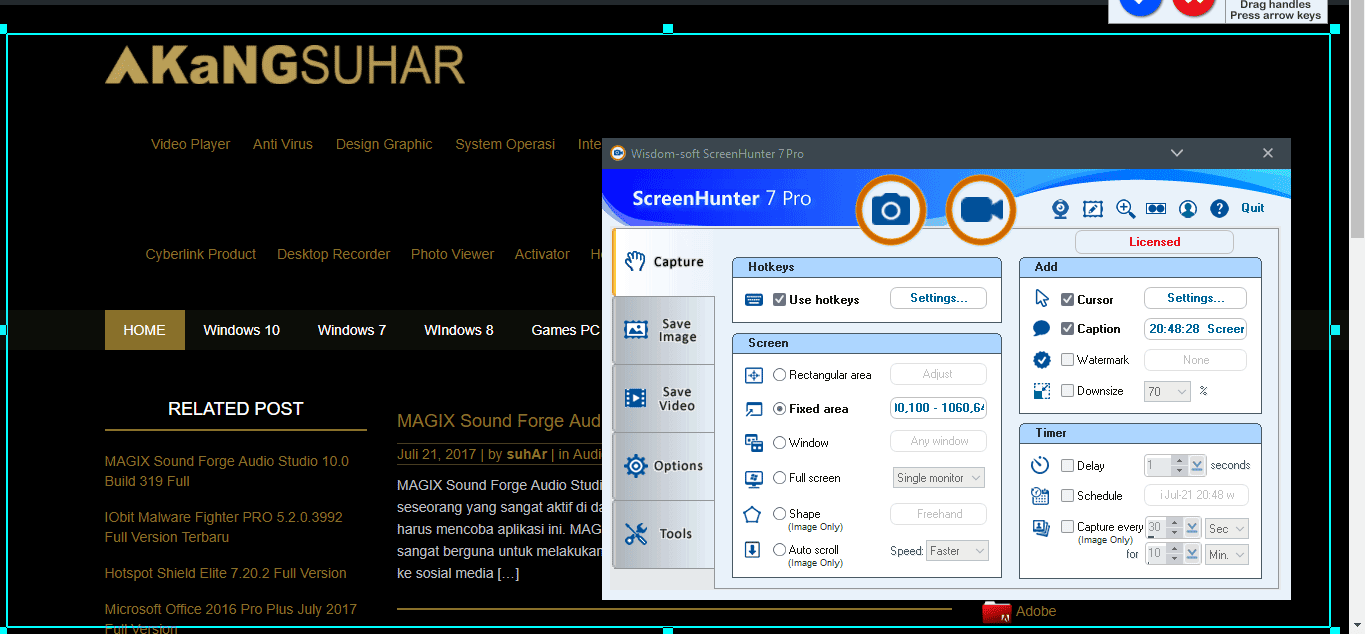Open the Hotspot Shield Elite related post

[x=226, y=573]
